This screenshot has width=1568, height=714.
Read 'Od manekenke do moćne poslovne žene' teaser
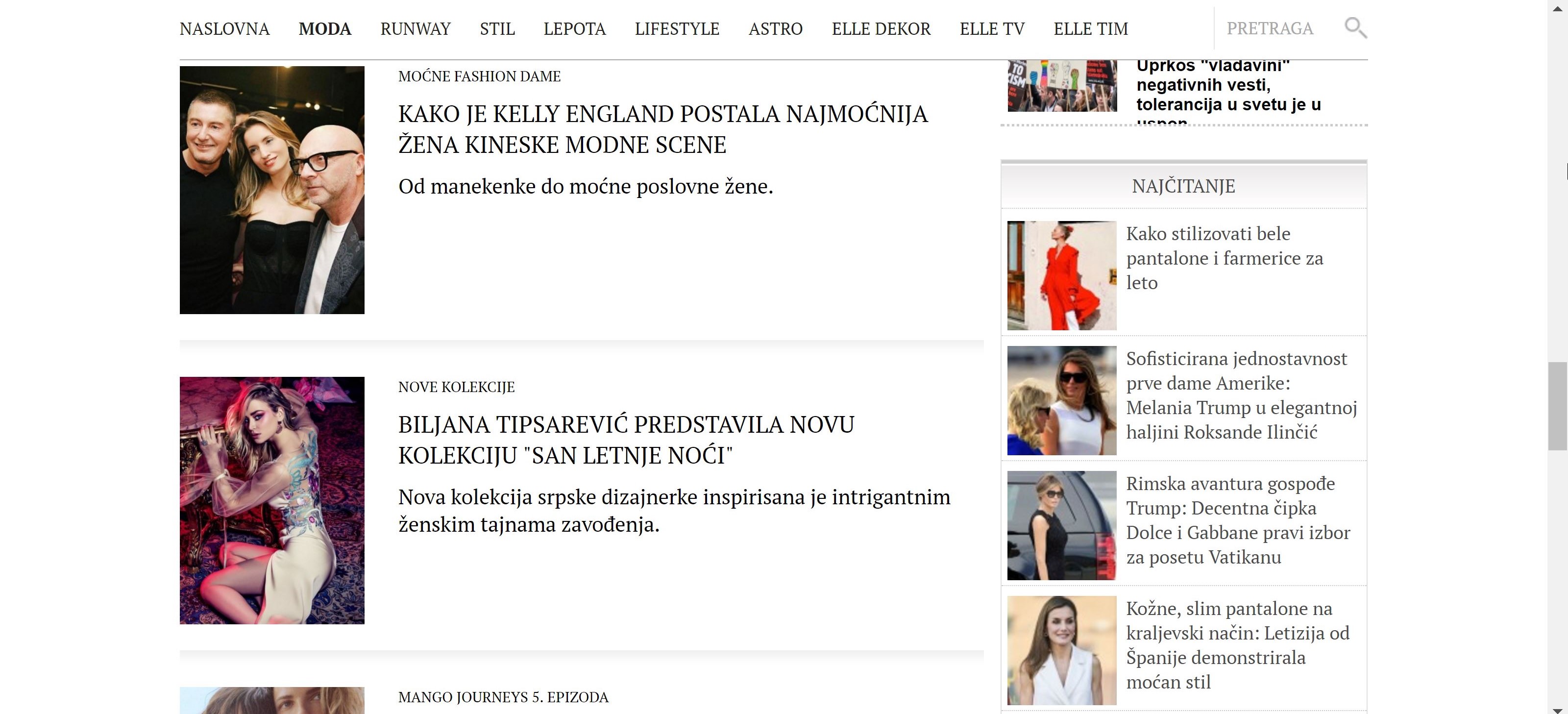click(x=586, y=186)
